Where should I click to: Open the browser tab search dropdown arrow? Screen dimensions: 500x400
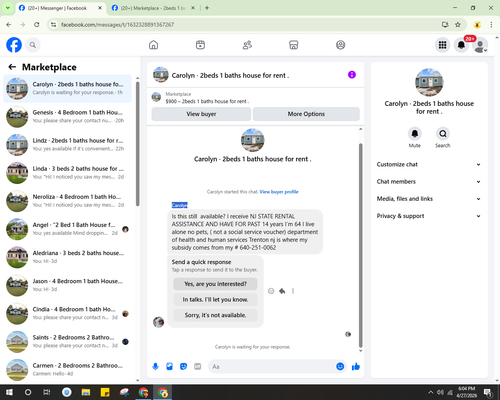click(x=8, y=8)
